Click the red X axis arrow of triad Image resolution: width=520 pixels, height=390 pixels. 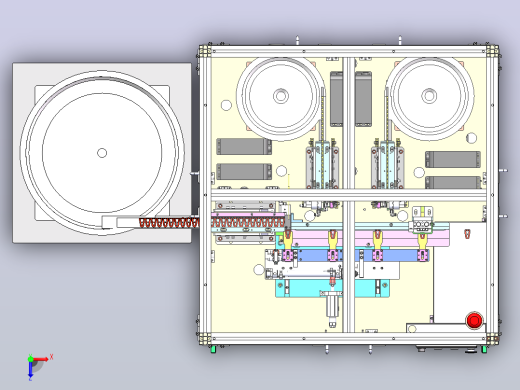coord(41,359)
